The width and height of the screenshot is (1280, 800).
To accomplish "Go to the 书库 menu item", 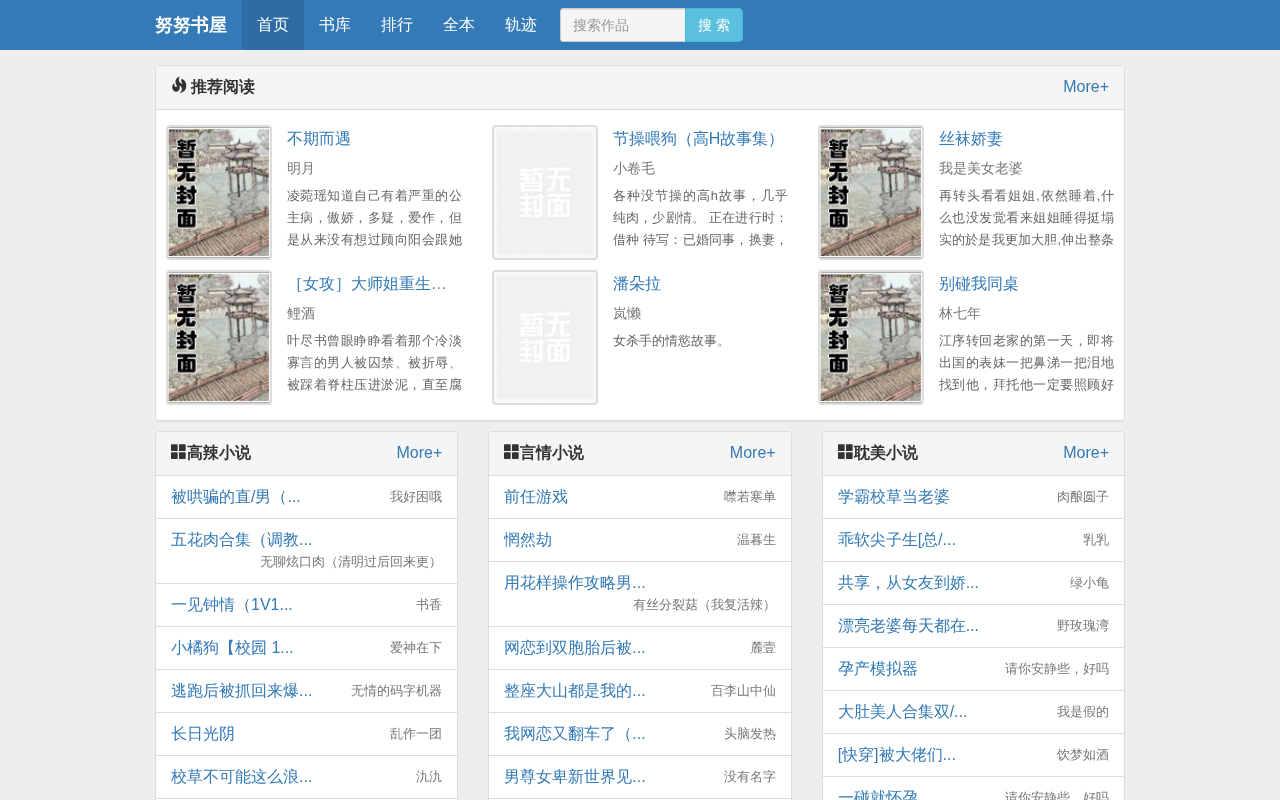I will 335,25.
